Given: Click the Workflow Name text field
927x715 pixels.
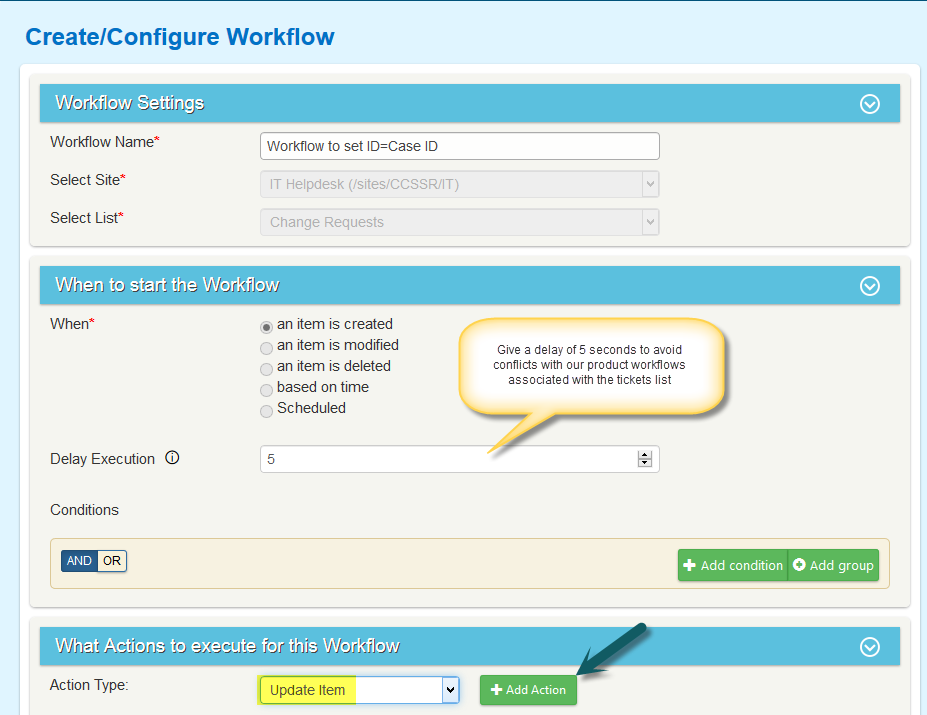Looking at the screenshot, I should [x=459, y=146].
